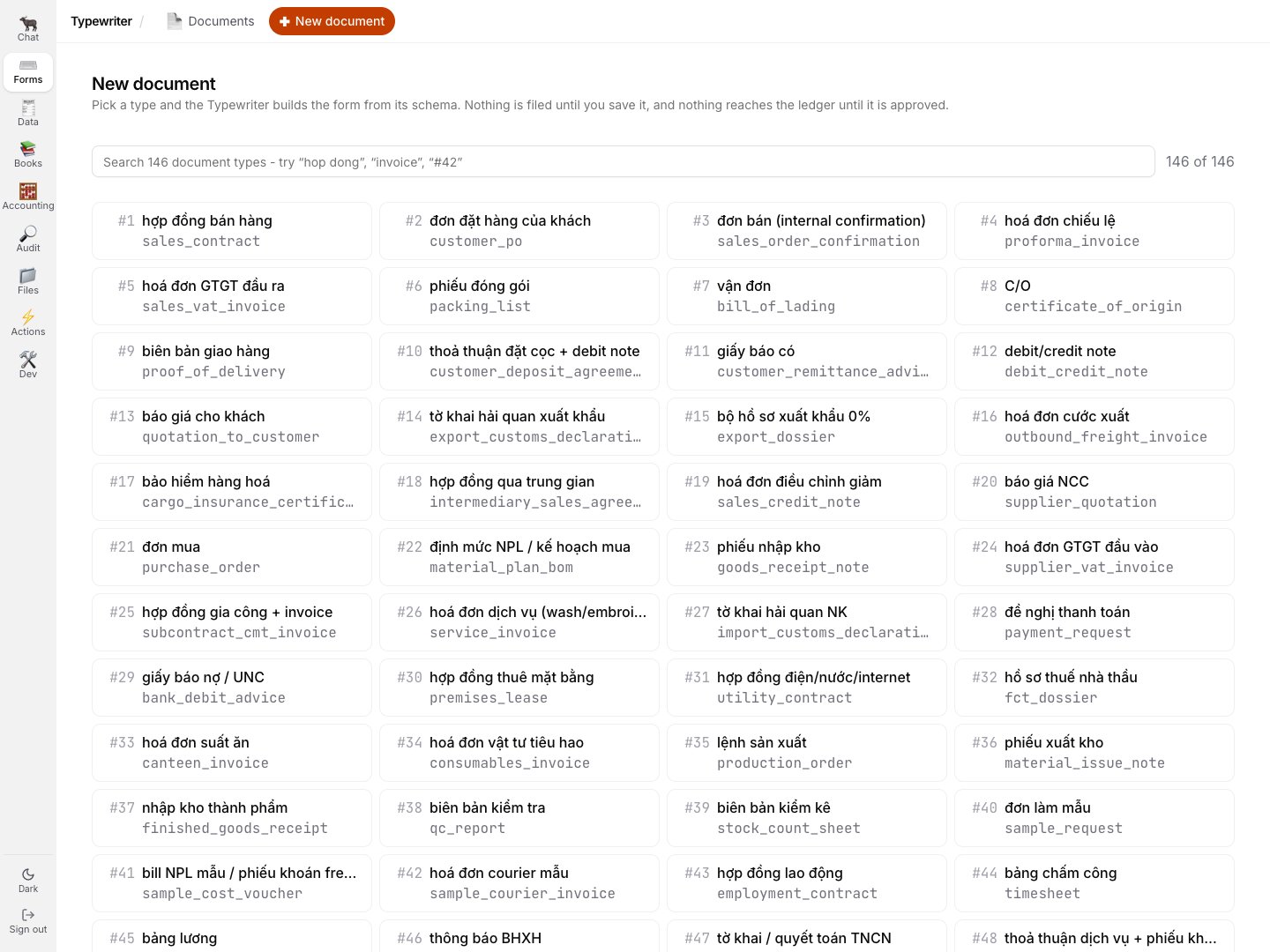Choose #30 hợp đồng thuê mặt bằng
The image size is (1270, 952).
point(519,688)
